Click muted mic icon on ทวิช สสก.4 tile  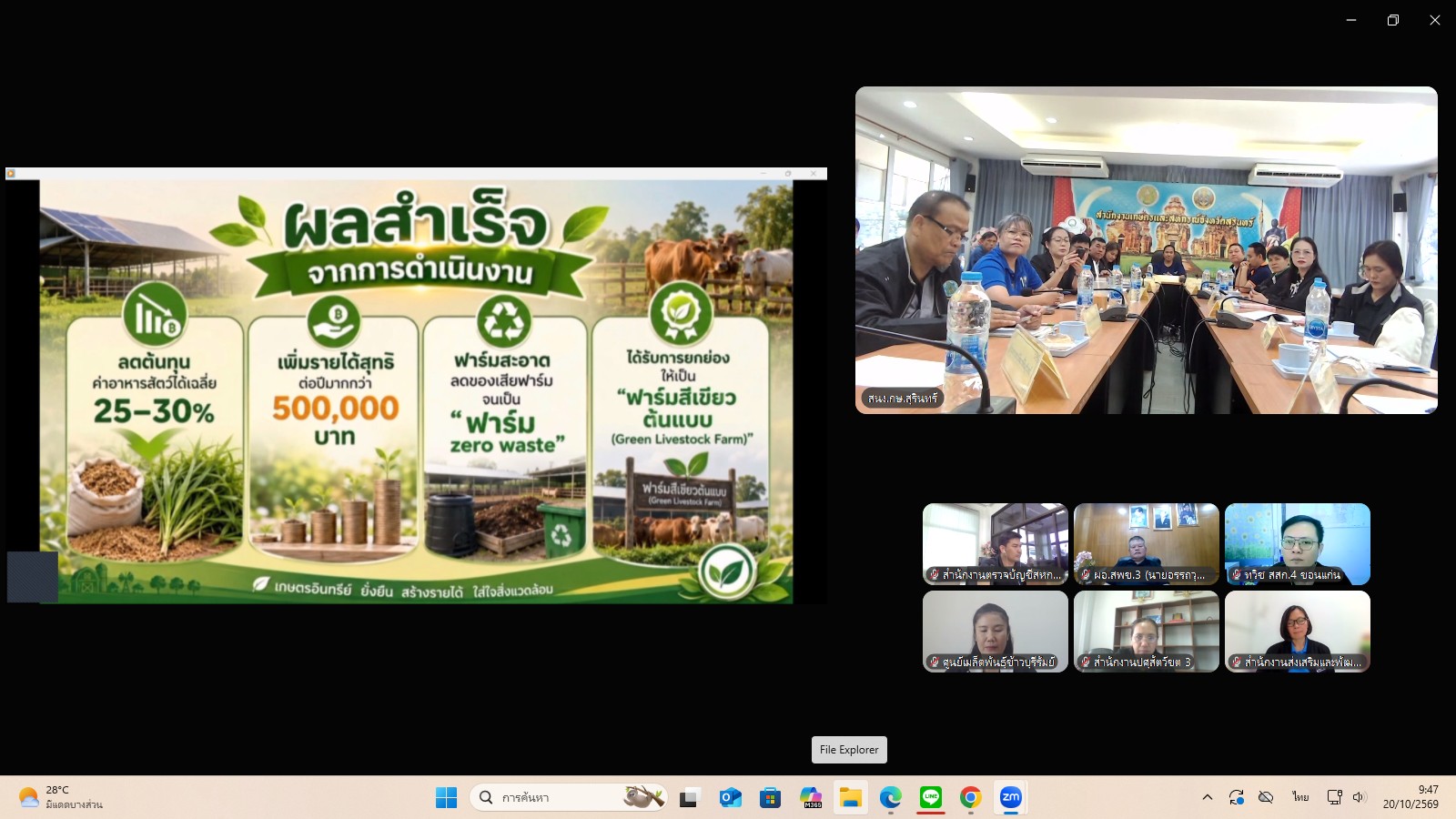click(1236, 574)
